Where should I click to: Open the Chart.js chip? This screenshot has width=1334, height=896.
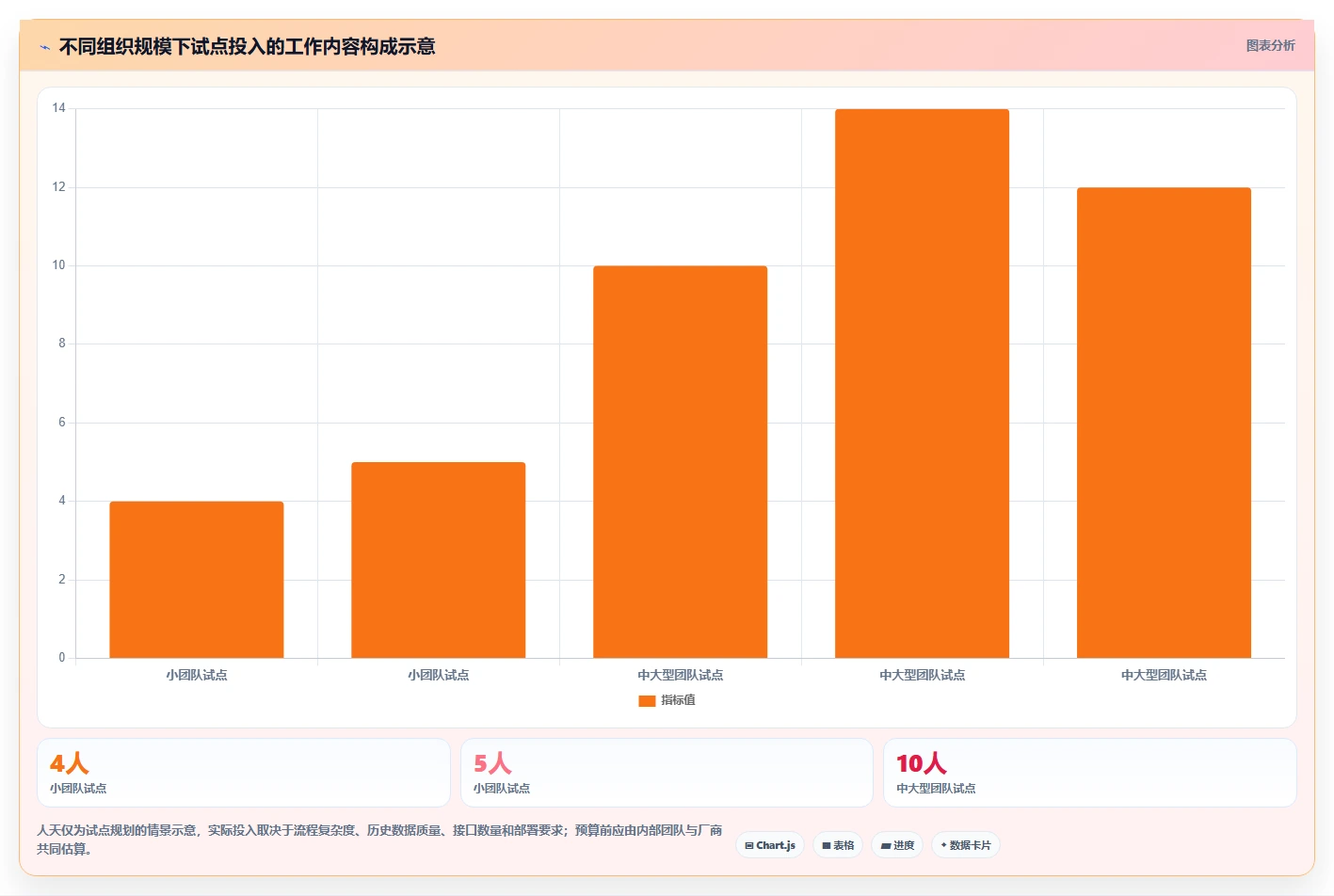tap(769, 845)
